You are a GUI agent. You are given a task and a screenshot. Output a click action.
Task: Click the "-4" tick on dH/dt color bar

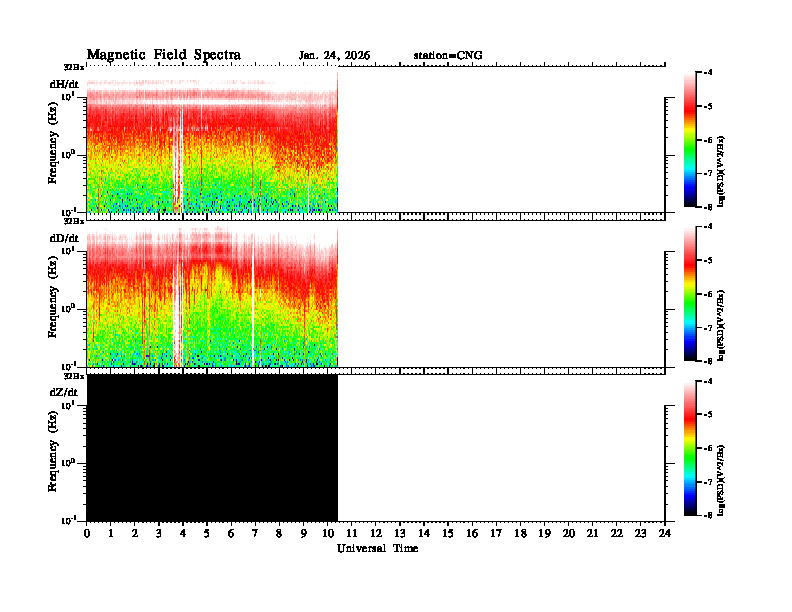point(709,72)
